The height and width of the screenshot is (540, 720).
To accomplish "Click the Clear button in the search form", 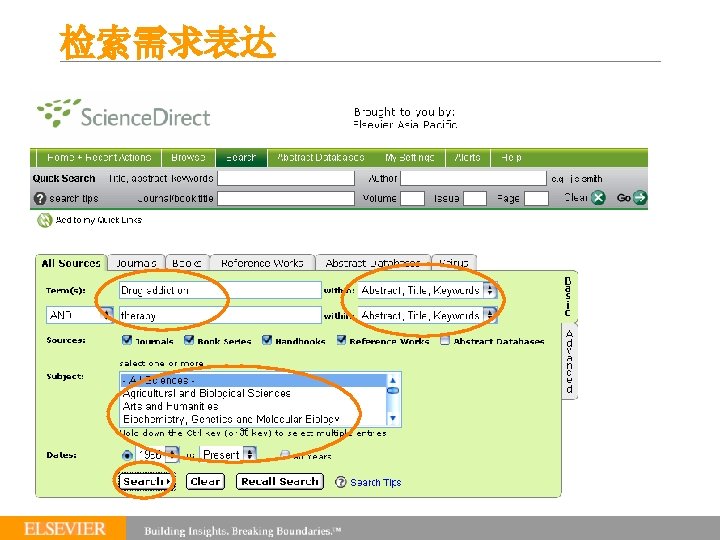I will pos(205,481).
